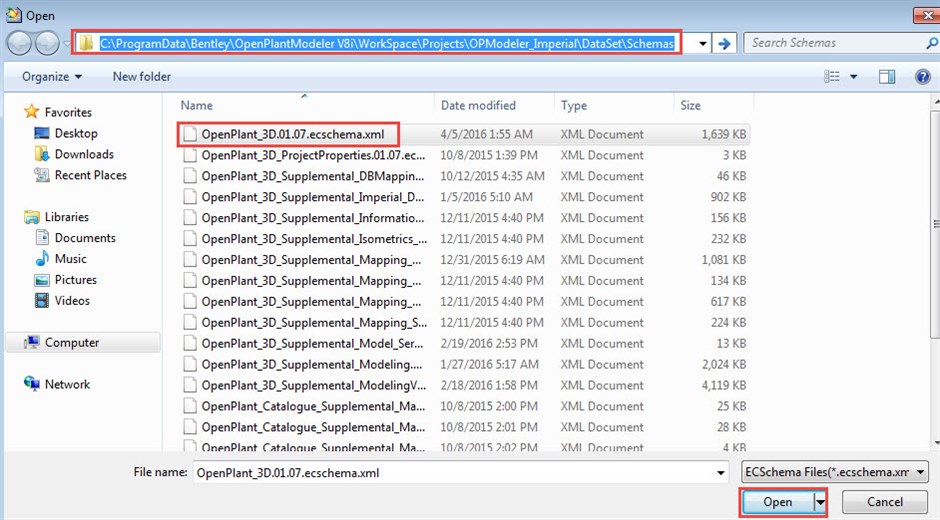Select Network in navigation pane
Screen dimensions: 940x520
click(x=67, y=384)
